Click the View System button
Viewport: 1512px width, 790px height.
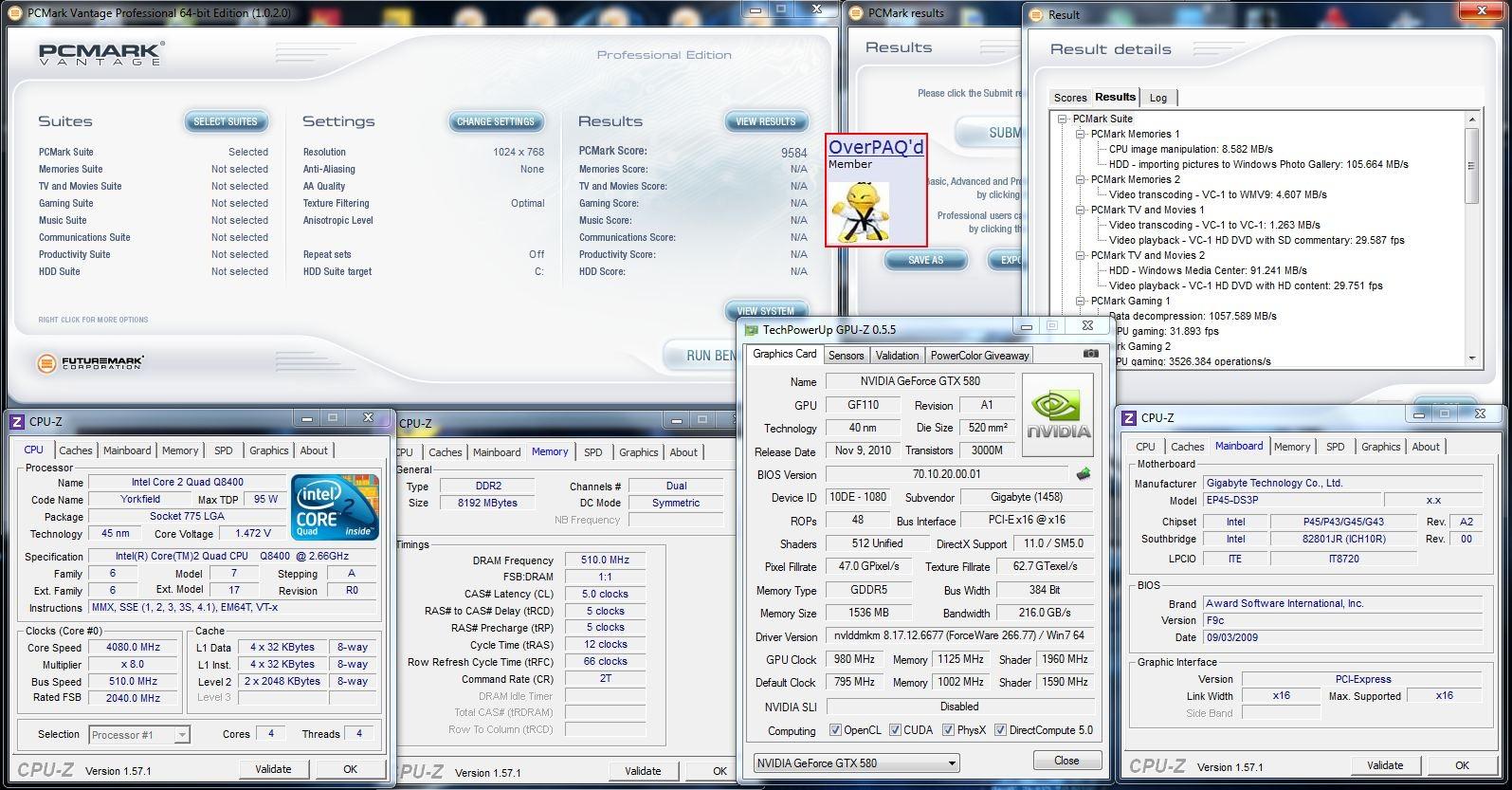click(x=766, y=311)
